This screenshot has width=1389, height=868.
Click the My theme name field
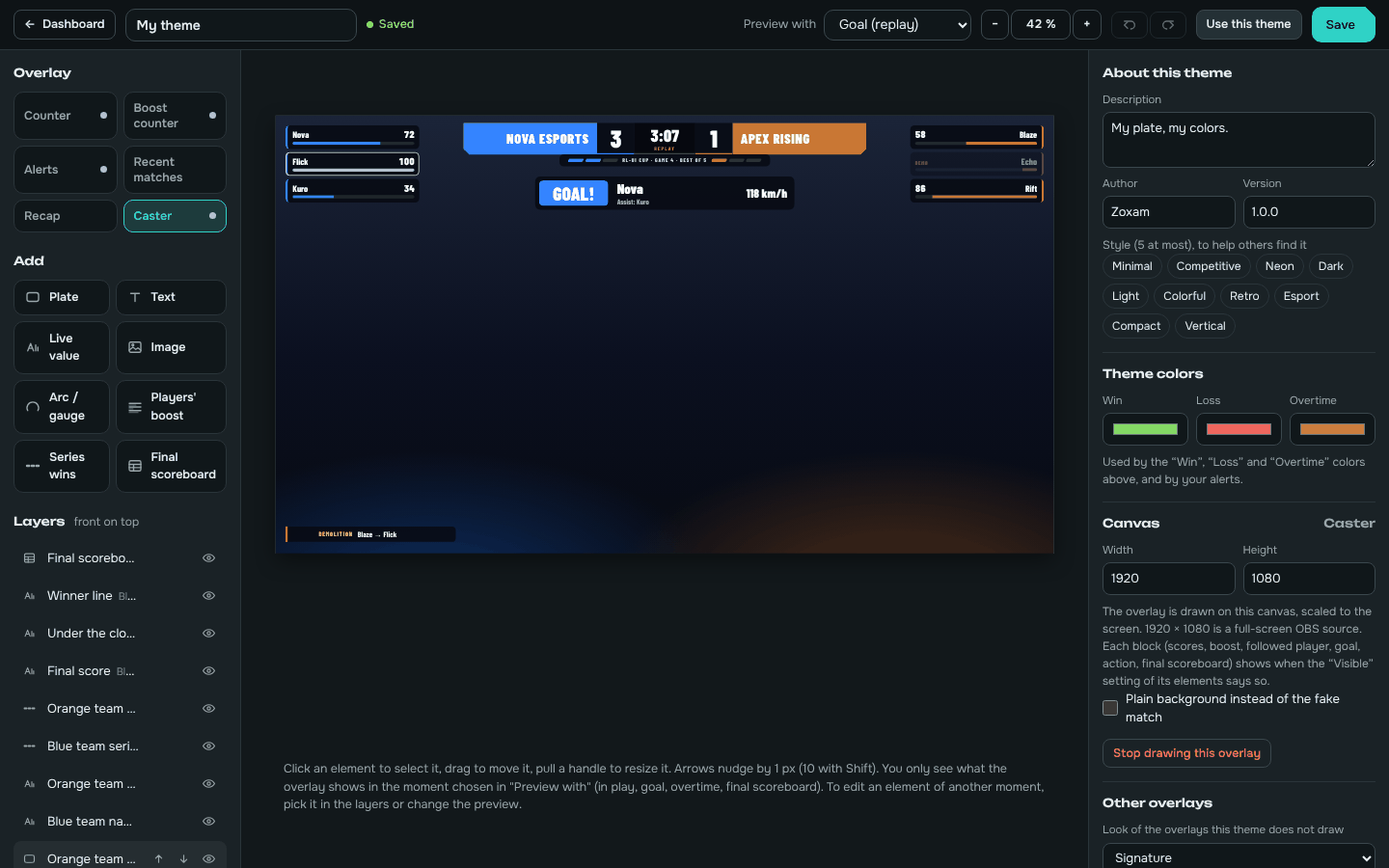(241, 25)
